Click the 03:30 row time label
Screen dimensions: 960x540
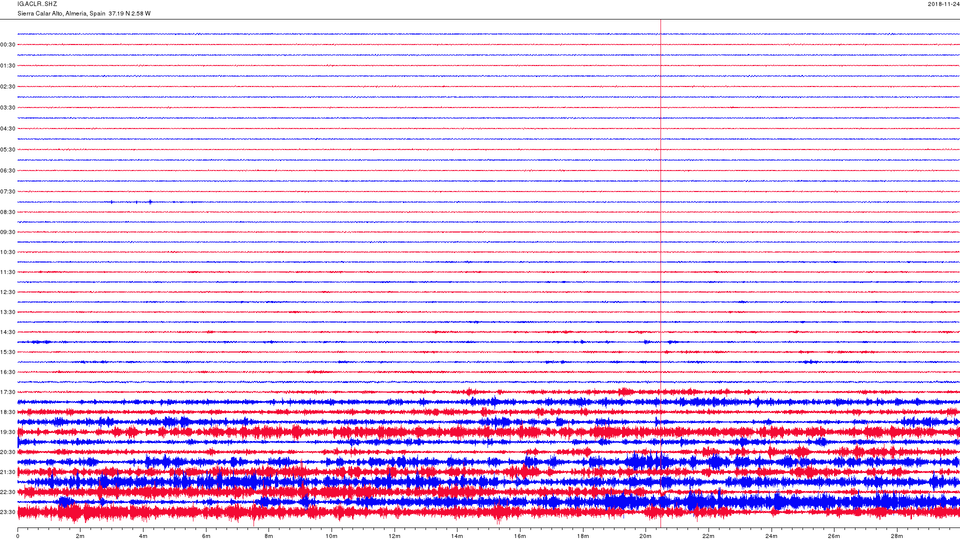tap(8, 108)
